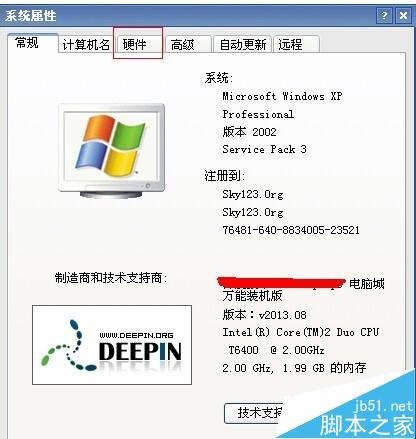Image resolution: width=416 pixels, height=439 pixels.
Task: Click the jb51.net watermark text
Action: click(383, 406)
